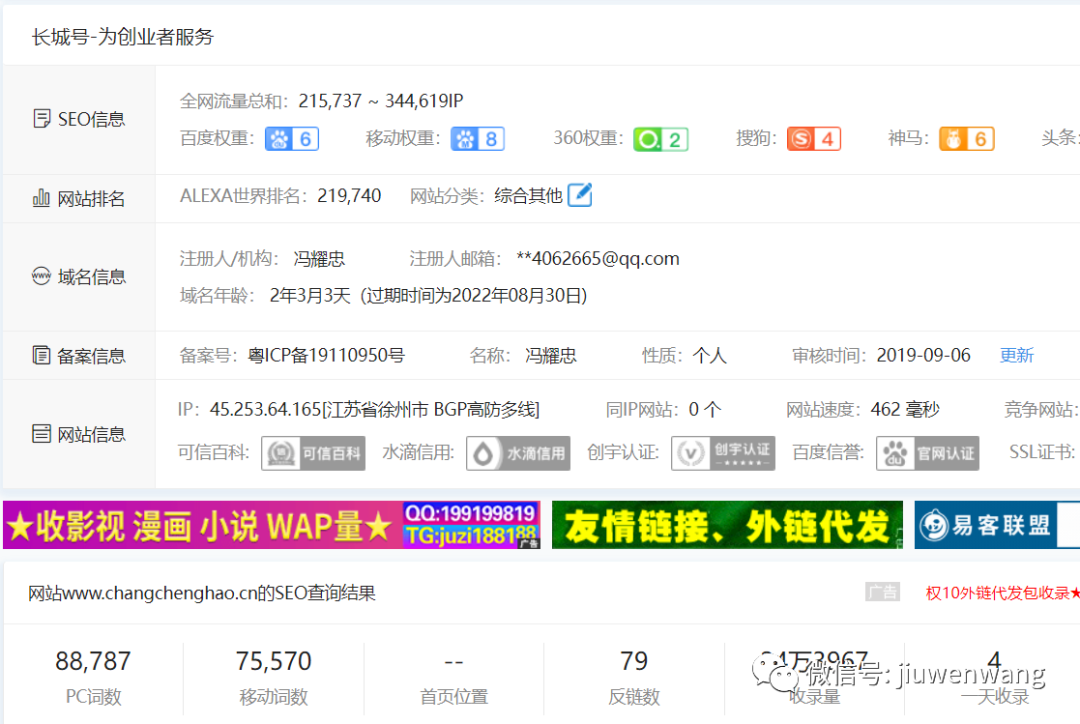
Task: Click registrant email **4062665@qq.com
Action: [x=598, y=259]
